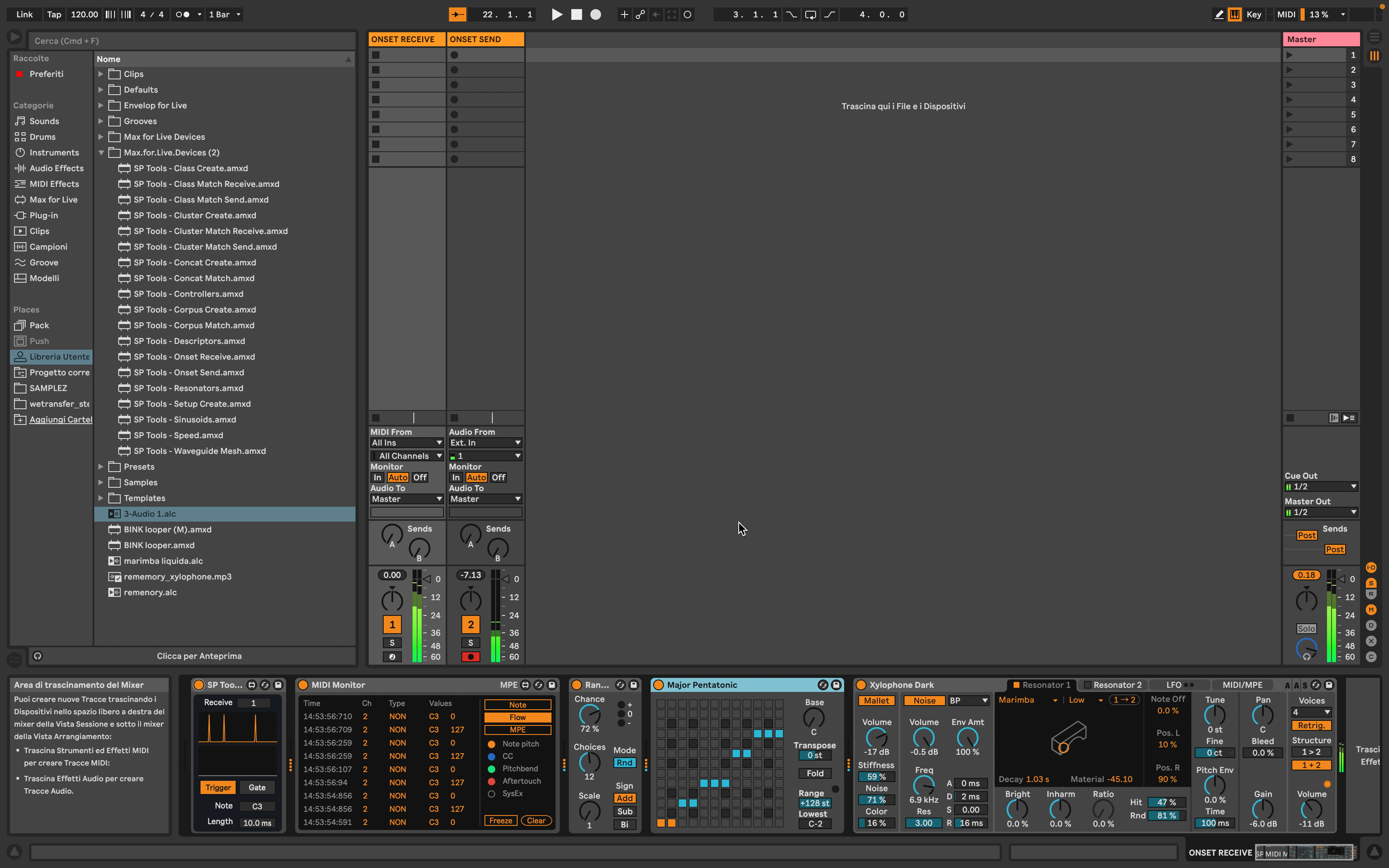Click the Arrangement Record button
The height and width of the screenshot is (868, 1389).
[596, 14]
